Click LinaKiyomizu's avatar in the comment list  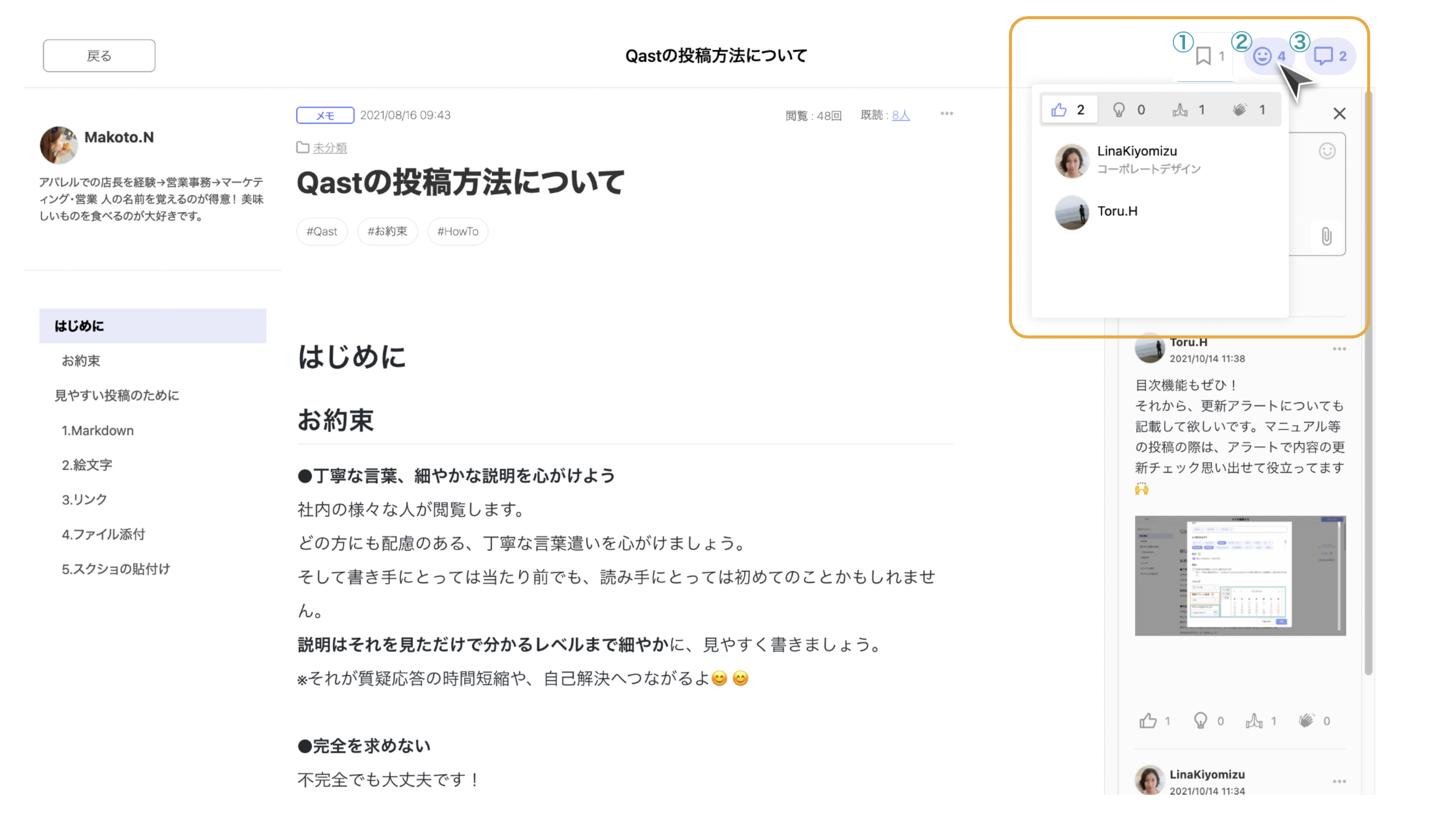[x=1150, y=780]
